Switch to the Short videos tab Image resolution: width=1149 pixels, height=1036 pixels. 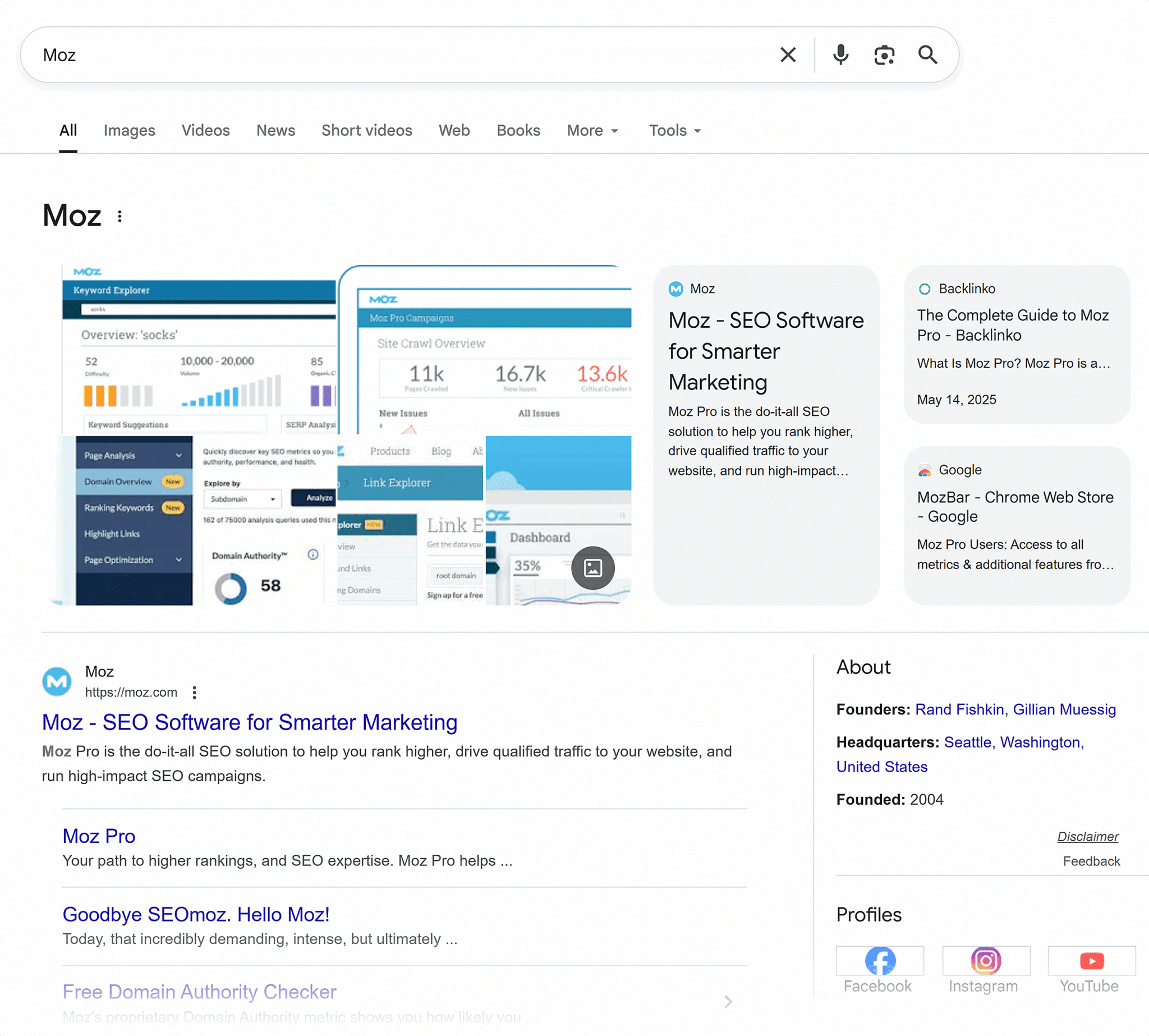click(x=366, y=130)
